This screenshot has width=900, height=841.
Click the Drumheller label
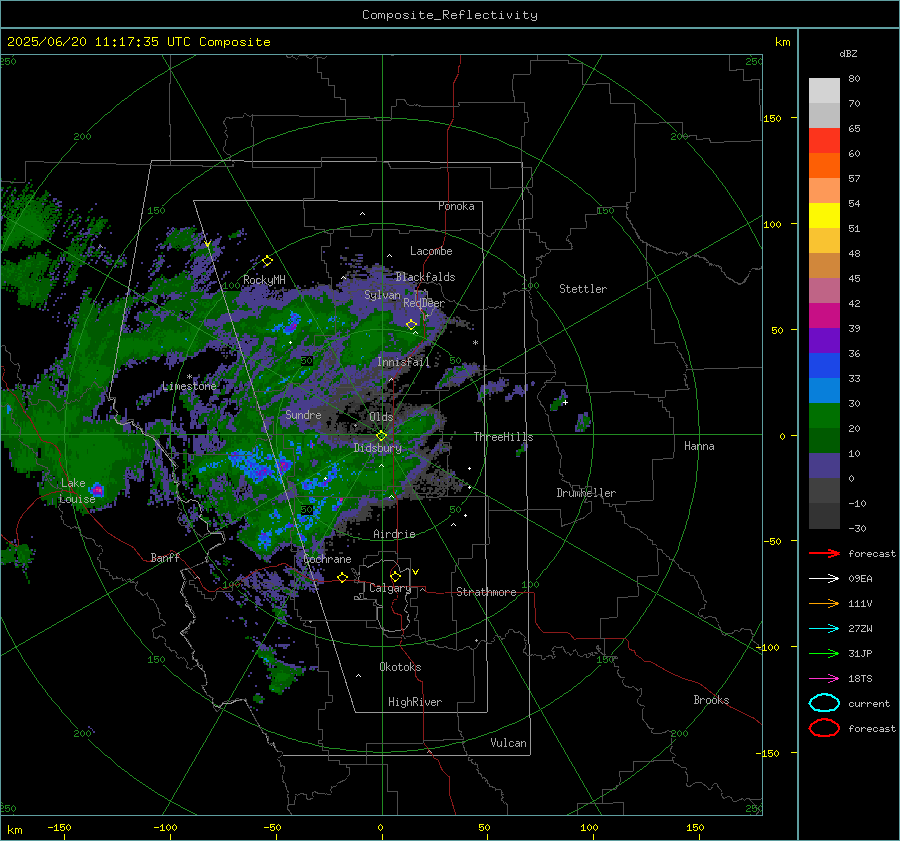coord(586,493)
